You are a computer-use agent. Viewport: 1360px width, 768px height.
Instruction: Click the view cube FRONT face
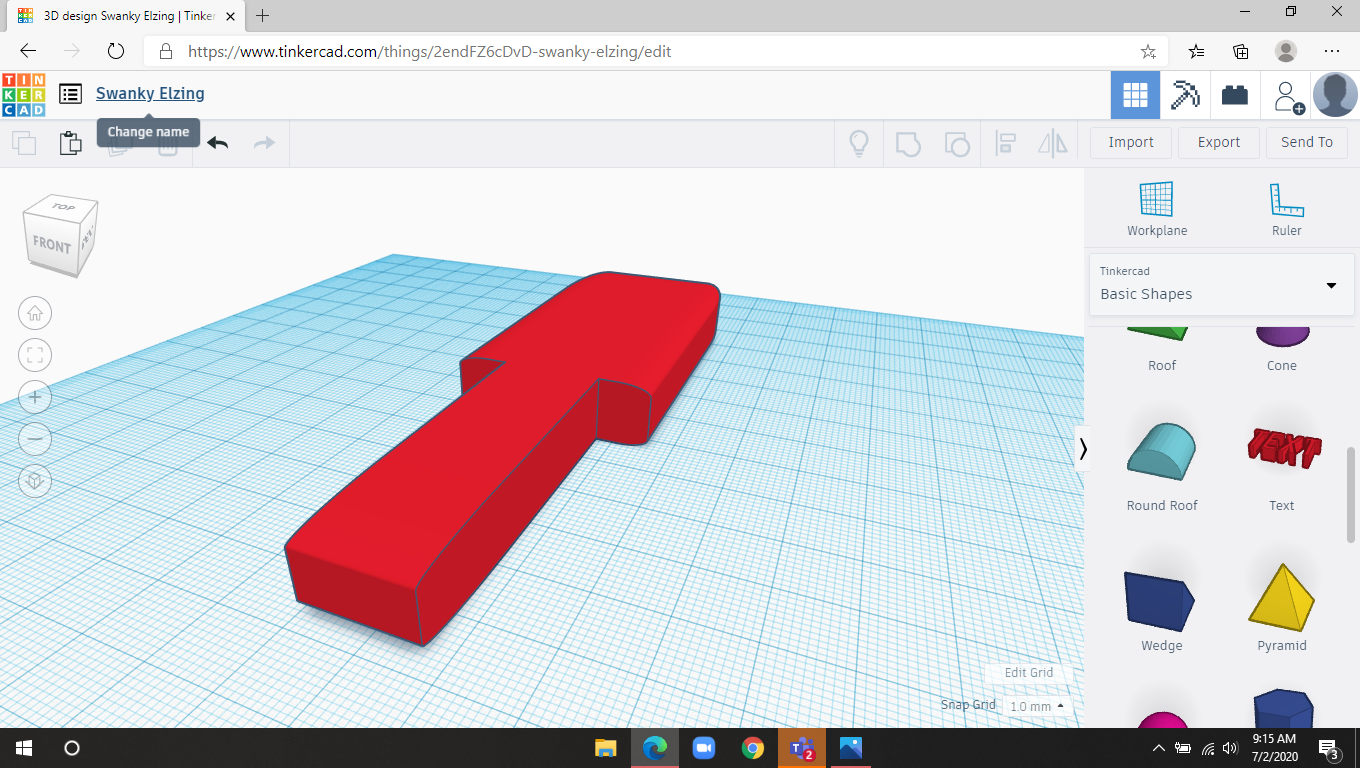click(x=52, y=243)
